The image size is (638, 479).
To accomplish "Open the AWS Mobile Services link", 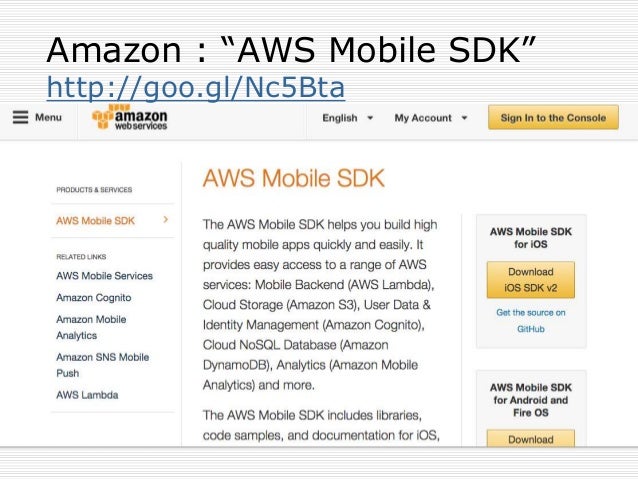I will [105, 276].
